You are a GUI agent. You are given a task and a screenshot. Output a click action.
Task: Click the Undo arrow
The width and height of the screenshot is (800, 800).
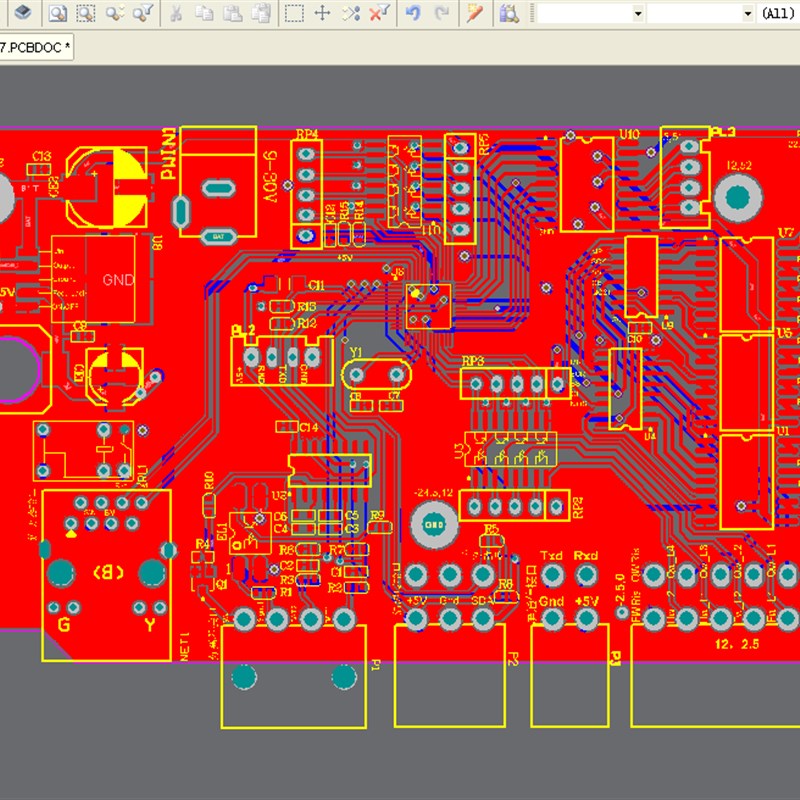[413, 13]
